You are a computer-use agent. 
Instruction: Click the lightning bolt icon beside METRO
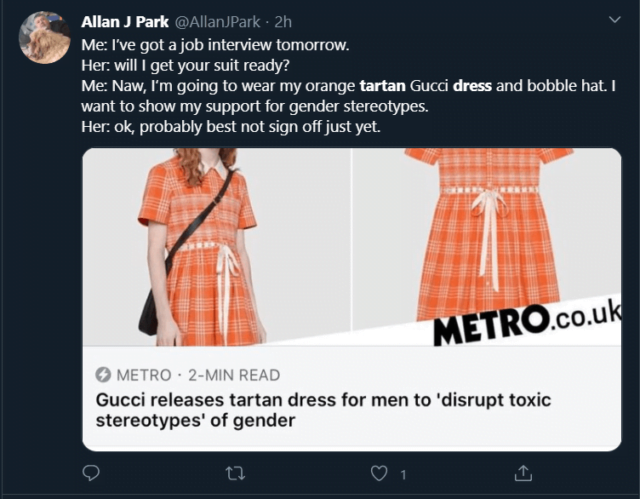click(103, 375)
